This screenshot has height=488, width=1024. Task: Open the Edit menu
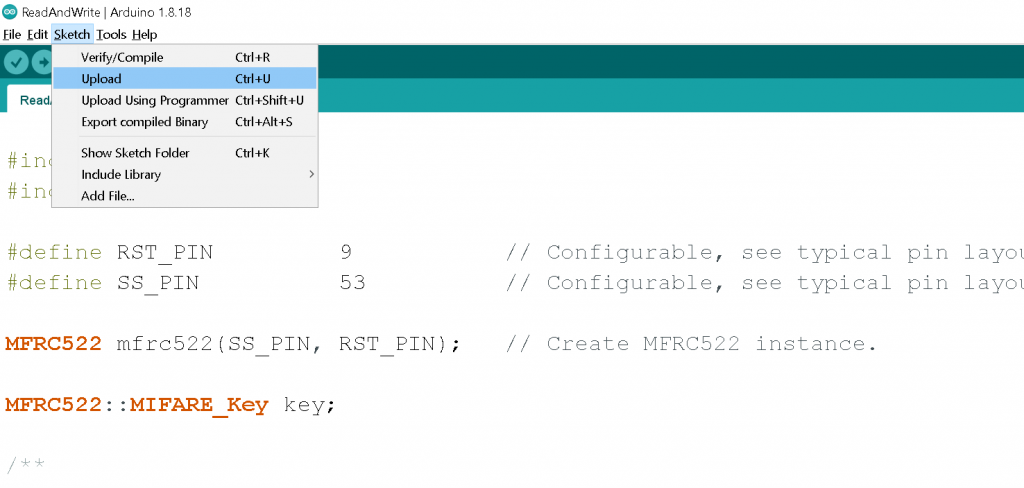(x=38, y=34)
